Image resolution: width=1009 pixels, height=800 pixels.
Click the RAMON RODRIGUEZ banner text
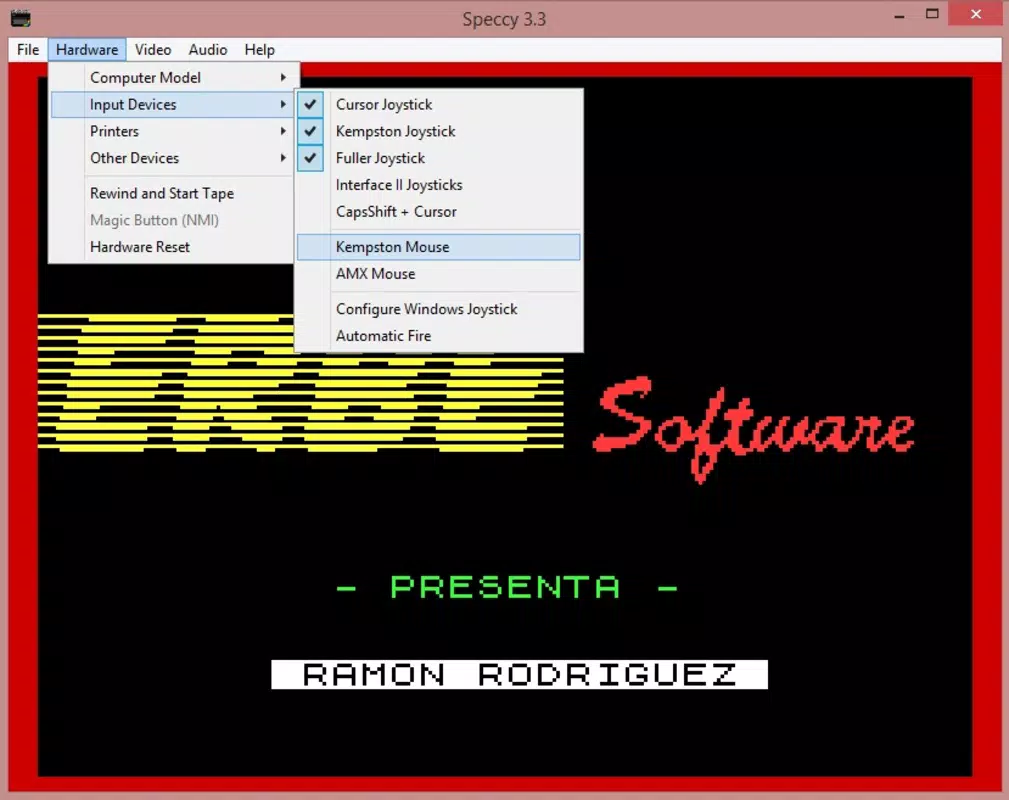(519, 674)
